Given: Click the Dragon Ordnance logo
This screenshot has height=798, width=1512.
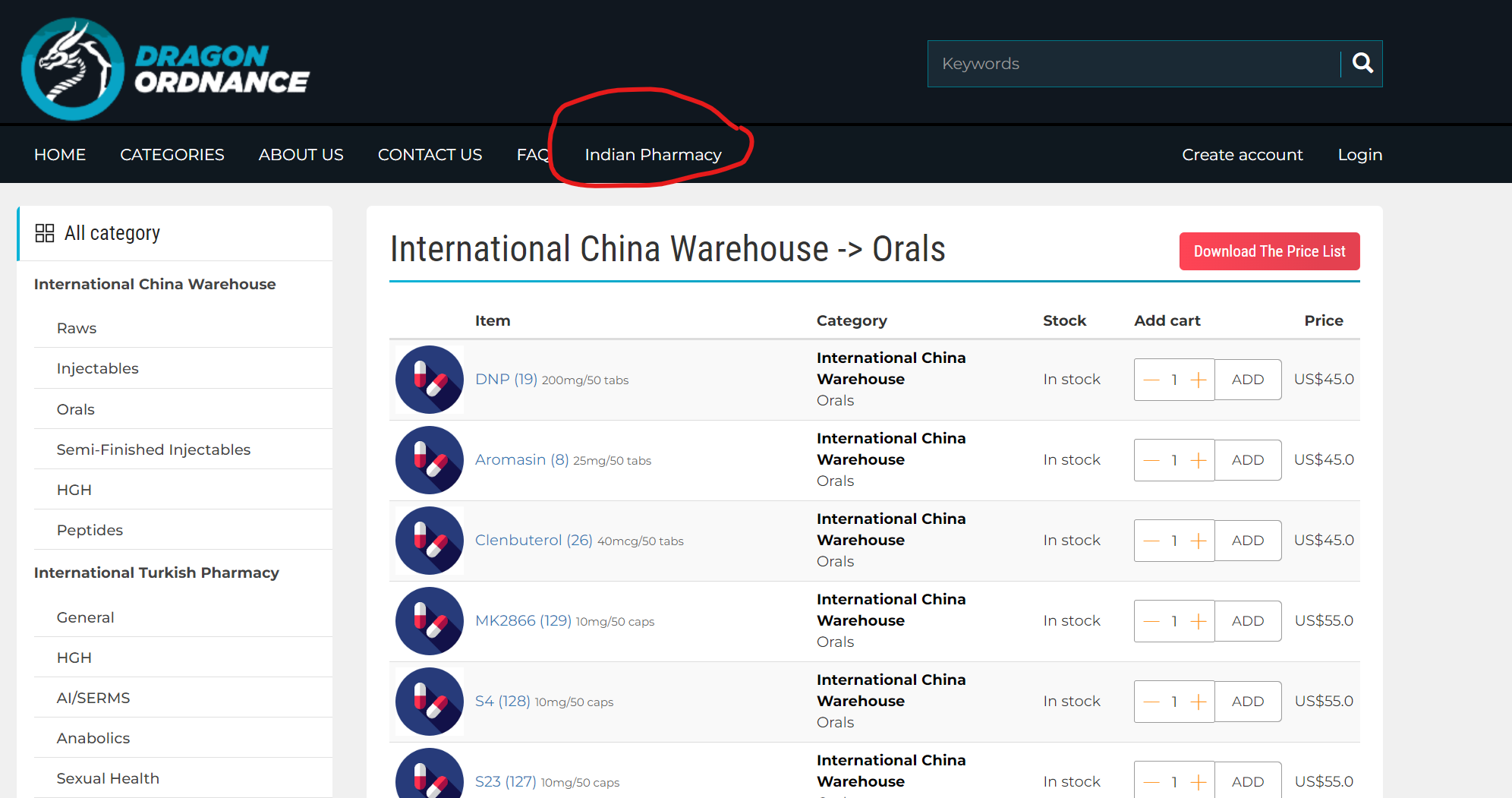Looking at the screenshot, I should click(165, 69).
